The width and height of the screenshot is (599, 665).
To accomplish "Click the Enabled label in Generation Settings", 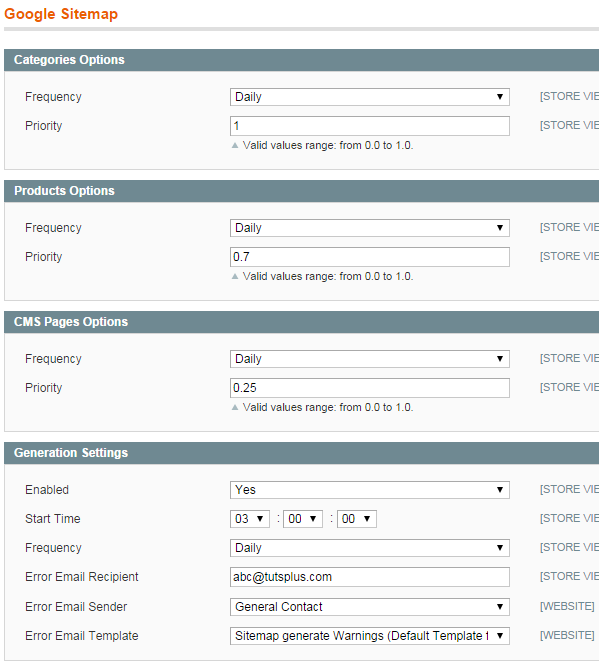I will (47, 490).
